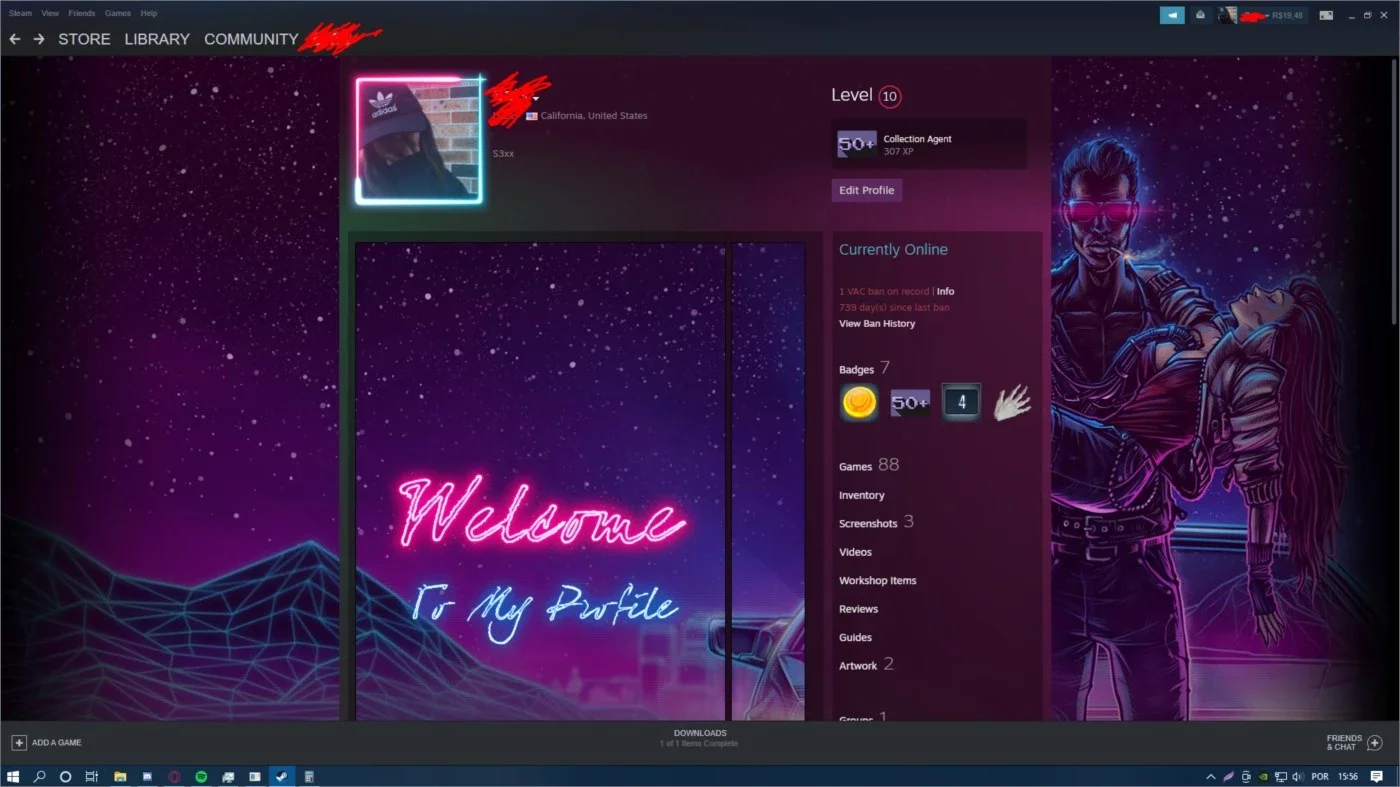
Task: Open the Reviews link
Action: pyautogui.click(x=858, y=609)
